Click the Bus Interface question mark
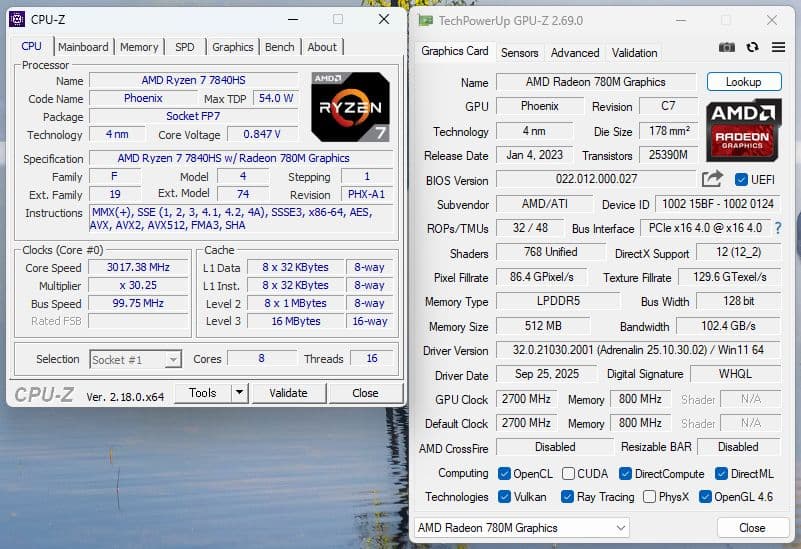801x549 pixels. coord(778,228)
